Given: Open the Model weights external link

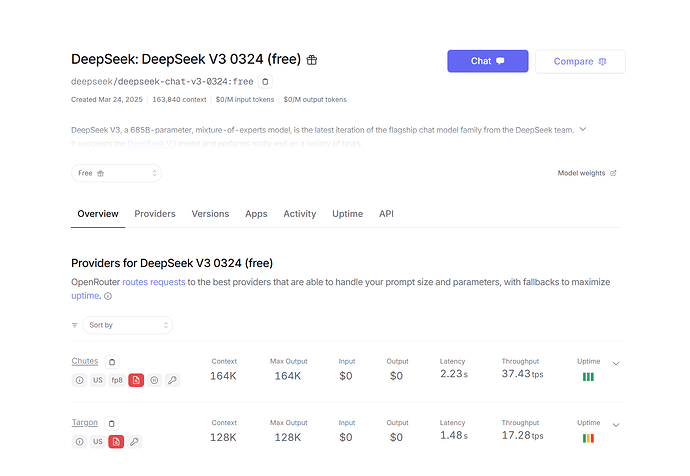Looking at the screenshot, I should click(x=587, y=173).
